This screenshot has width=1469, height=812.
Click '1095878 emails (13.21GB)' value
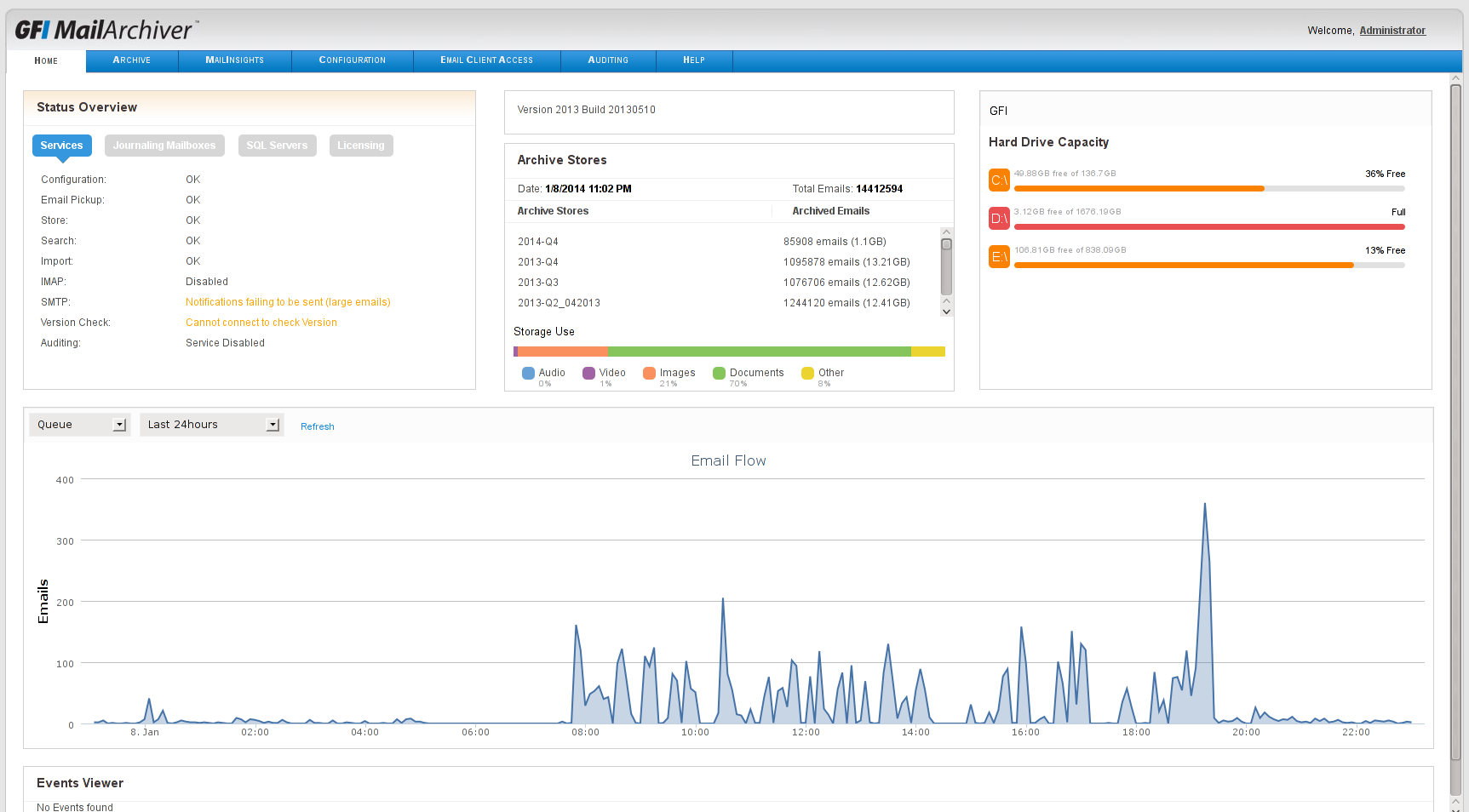point(846,262)
